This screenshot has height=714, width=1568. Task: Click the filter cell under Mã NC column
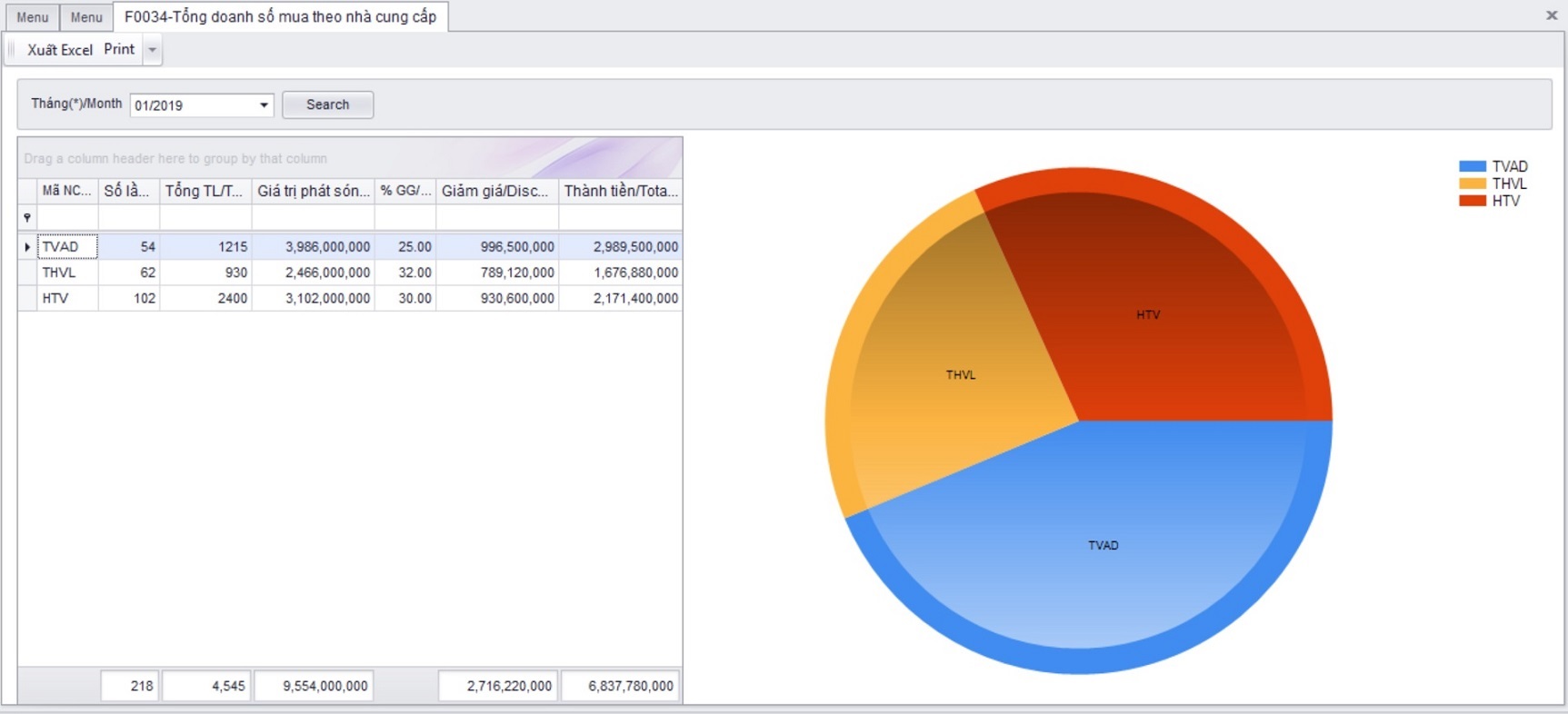pos(67,218)
